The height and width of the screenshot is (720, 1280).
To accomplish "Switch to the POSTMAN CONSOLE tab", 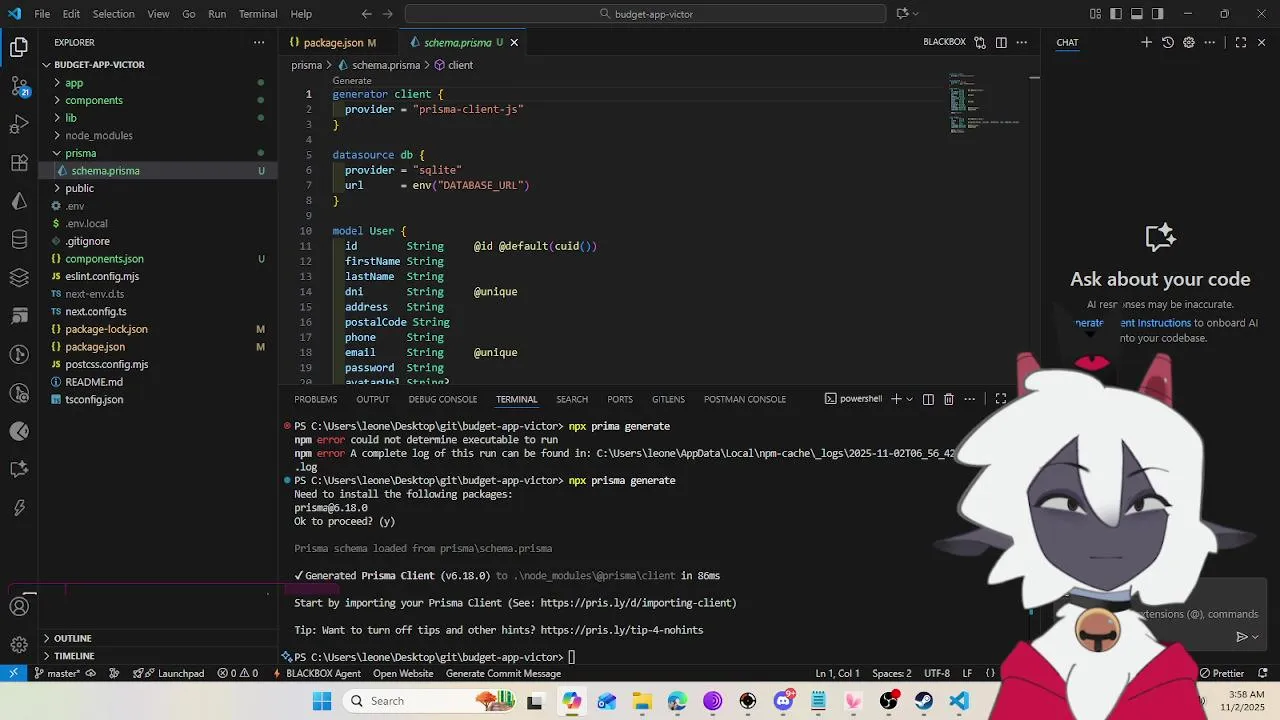I will (x=745, y=399).
